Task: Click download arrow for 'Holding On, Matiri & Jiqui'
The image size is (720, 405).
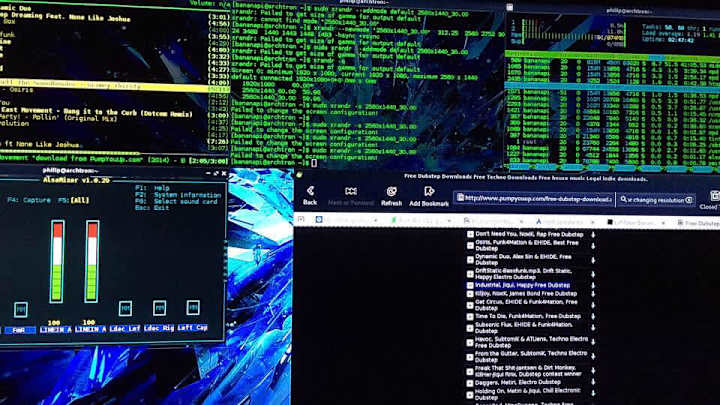Action: (593, 394)
